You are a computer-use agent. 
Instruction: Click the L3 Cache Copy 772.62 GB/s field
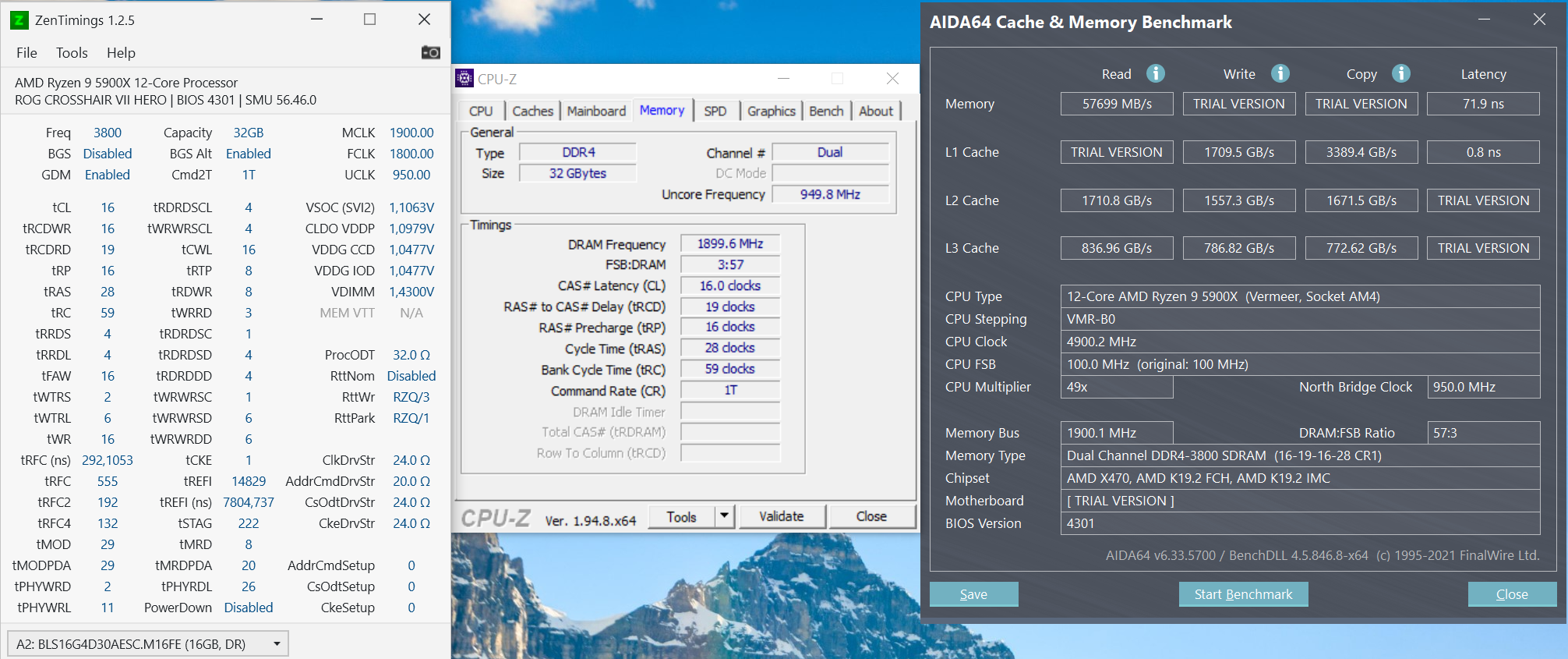click(x=1361, y=248)
